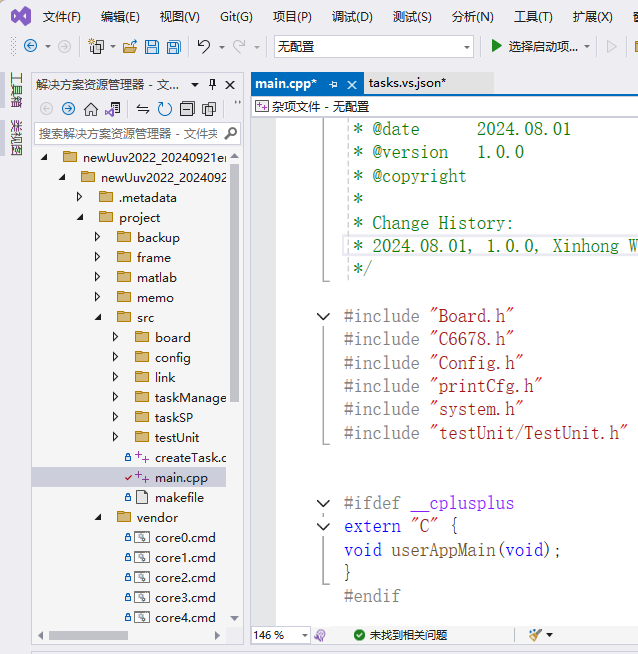Click the Visual Studio logo icon
This screenshot has width=638, height=654.
(21, 16)
